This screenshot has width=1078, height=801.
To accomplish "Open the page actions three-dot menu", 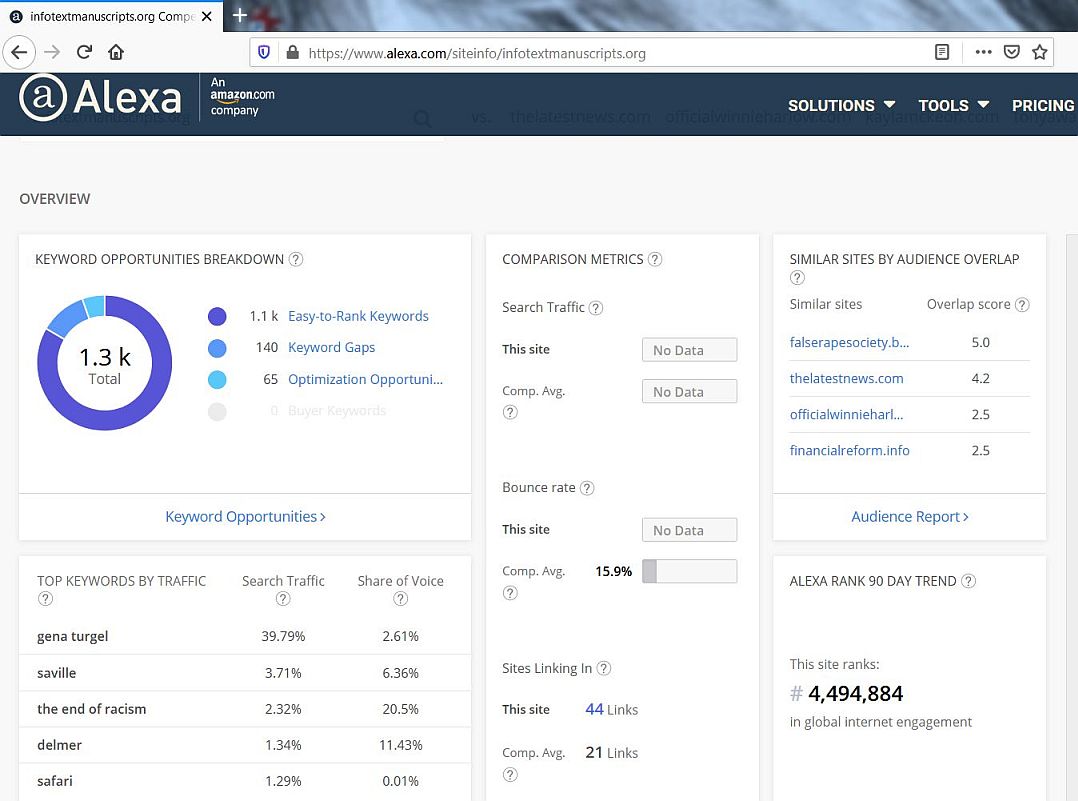I will pos(983,52).
